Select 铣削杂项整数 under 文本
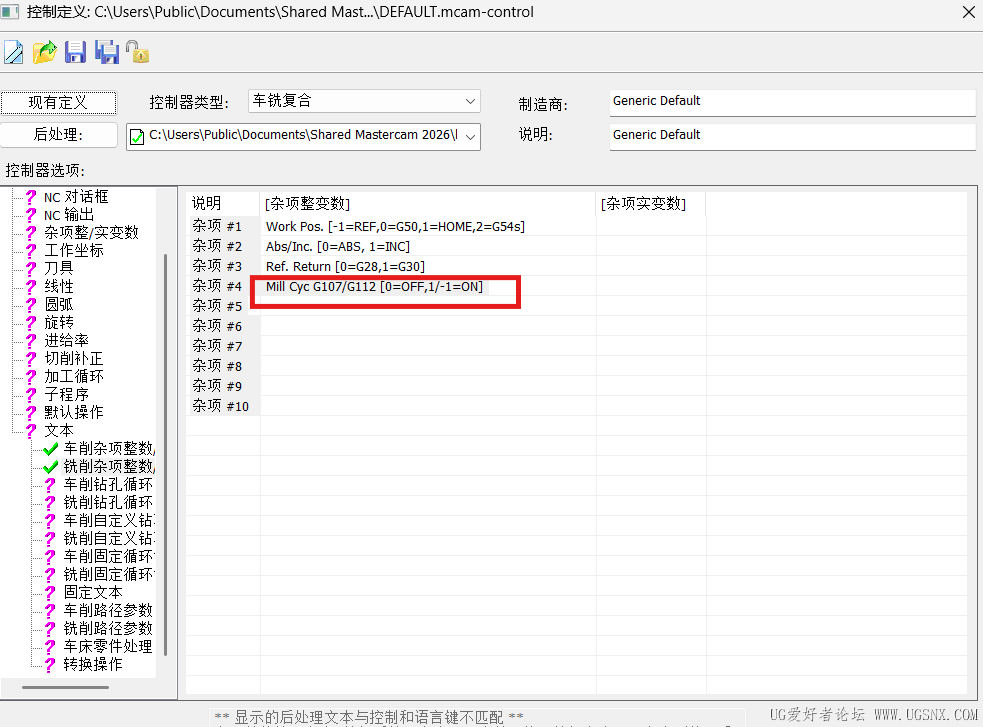This screenshot has width=983, height=727. tap(108, 466)
